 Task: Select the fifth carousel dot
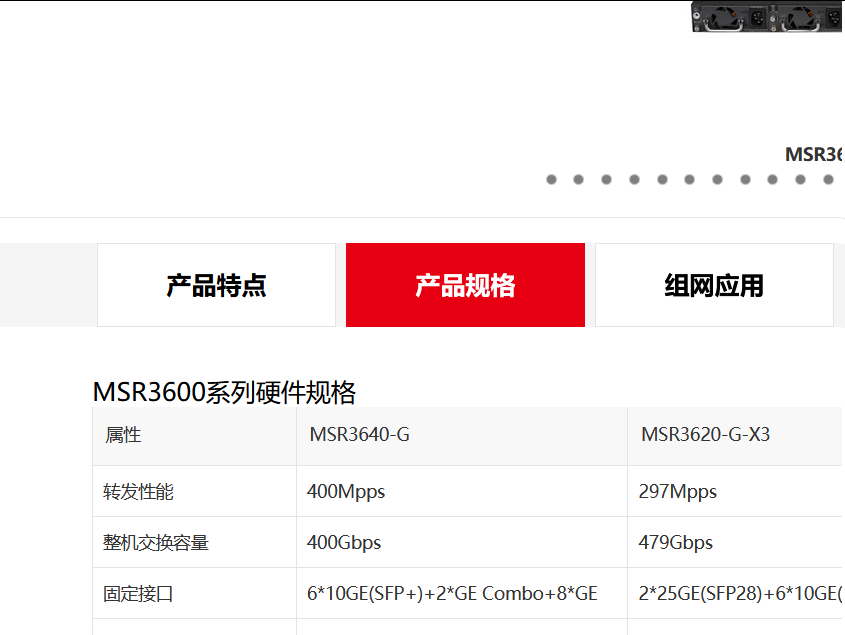662,180
